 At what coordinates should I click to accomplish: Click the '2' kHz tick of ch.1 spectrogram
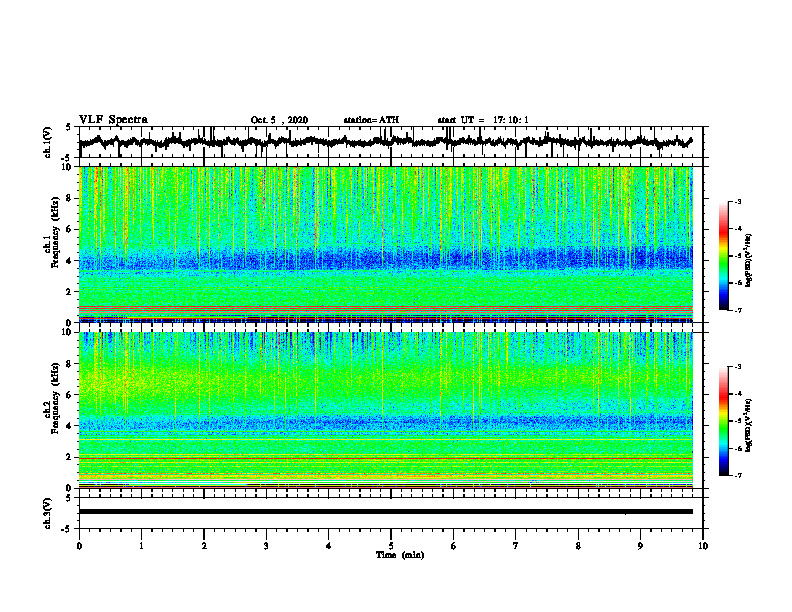point(69,291)
